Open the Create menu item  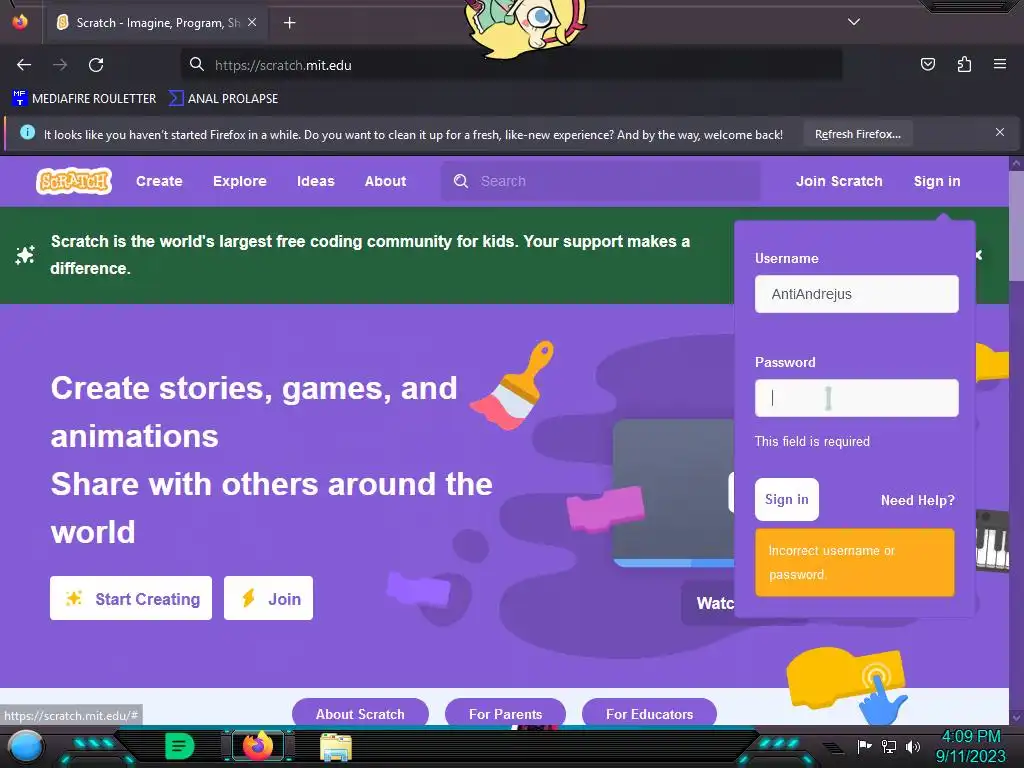159,181
